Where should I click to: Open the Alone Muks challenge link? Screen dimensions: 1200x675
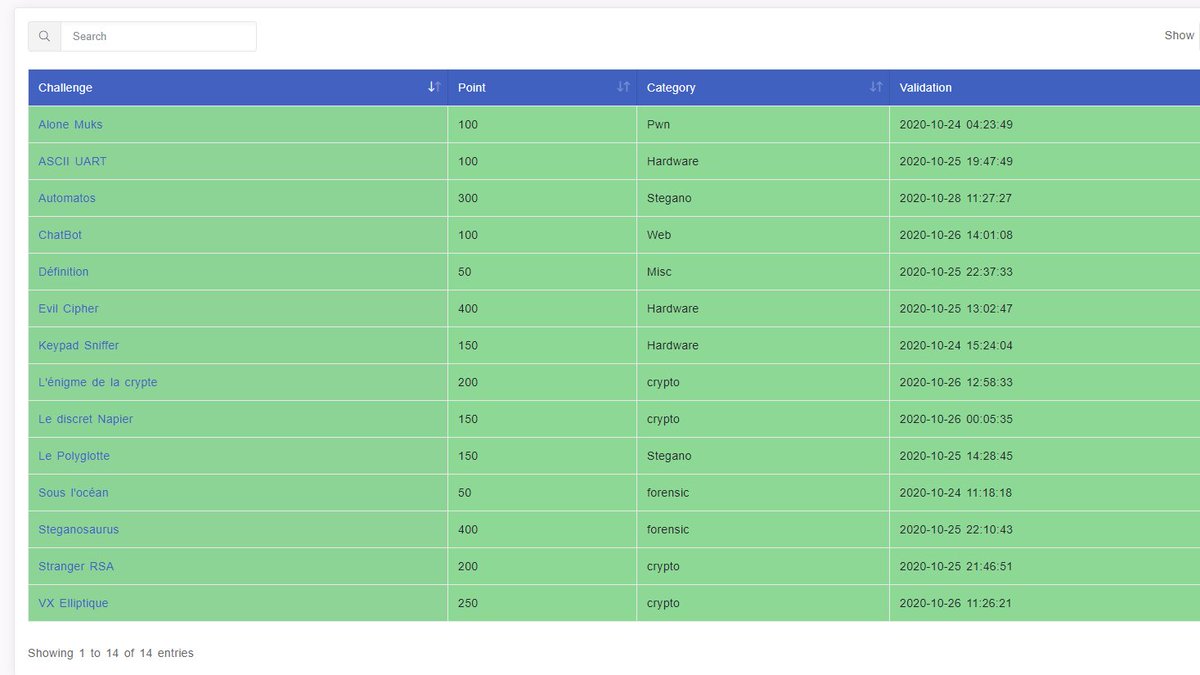(x=70, y=125)
